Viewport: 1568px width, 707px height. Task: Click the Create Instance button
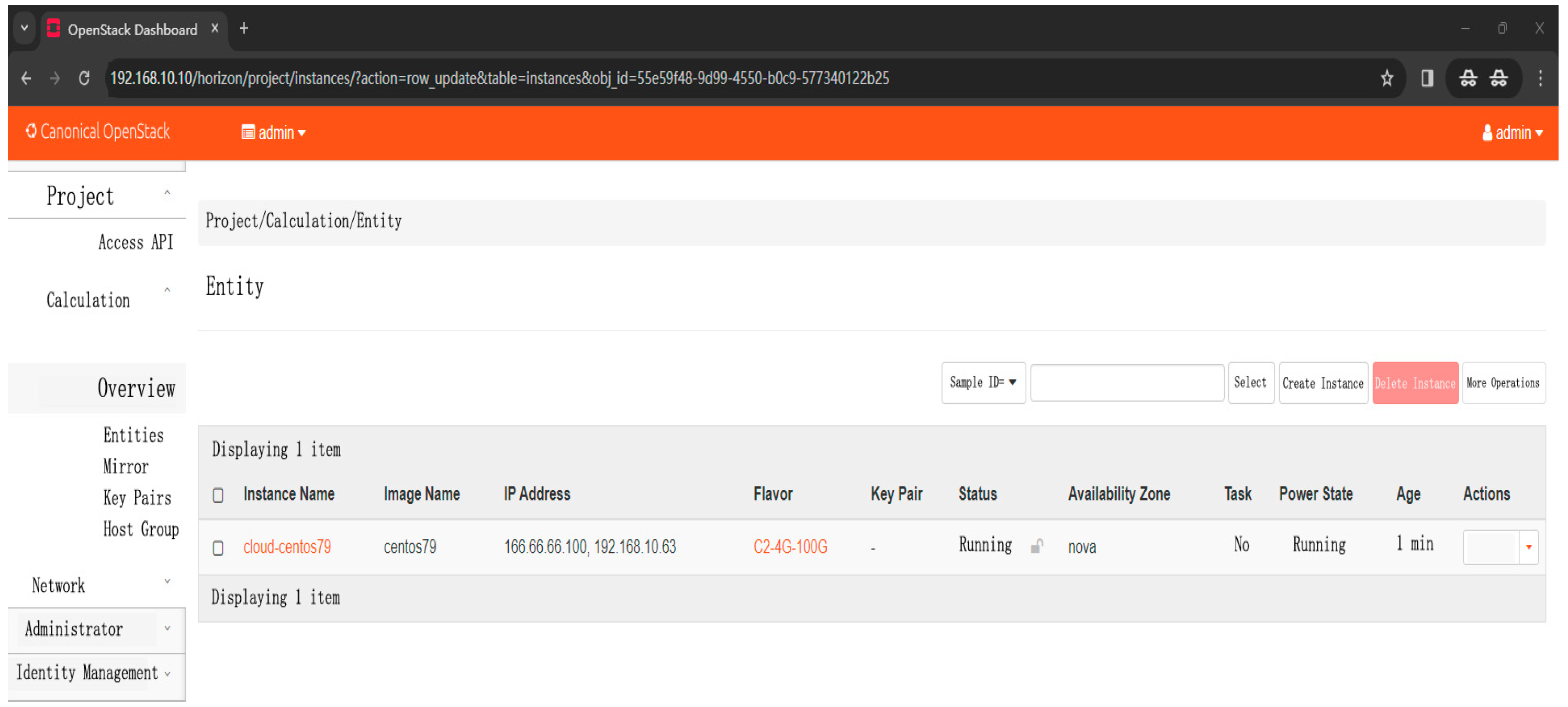pos(1322,383)
